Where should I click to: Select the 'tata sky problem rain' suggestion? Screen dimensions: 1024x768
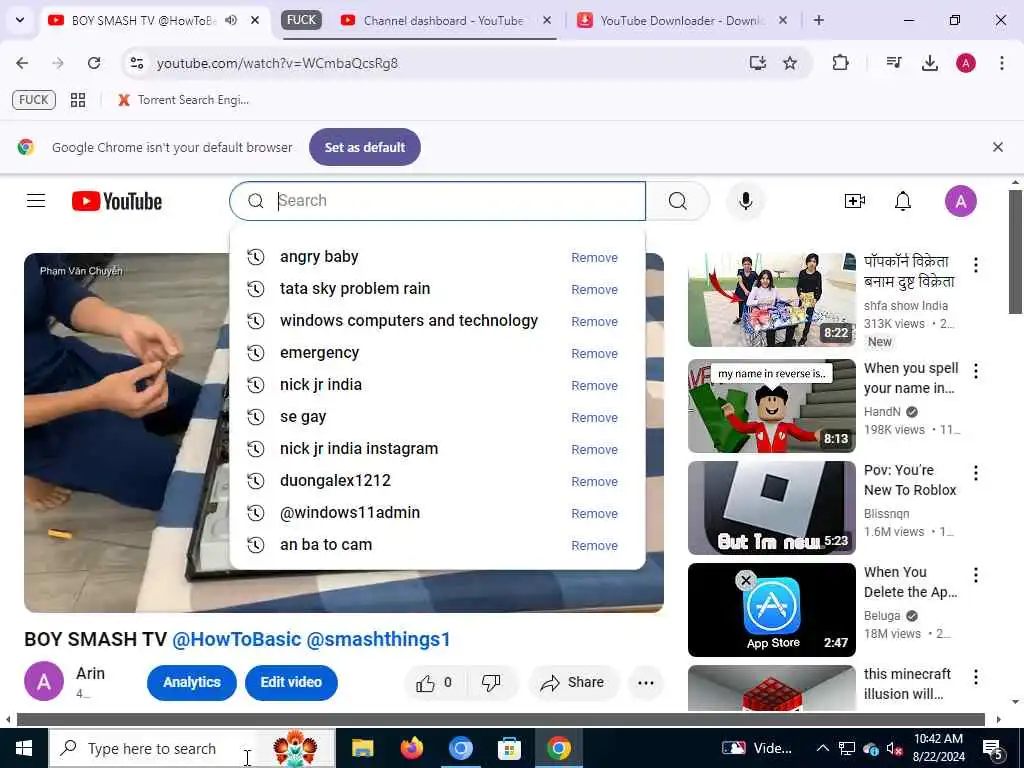tap(437, 289)
